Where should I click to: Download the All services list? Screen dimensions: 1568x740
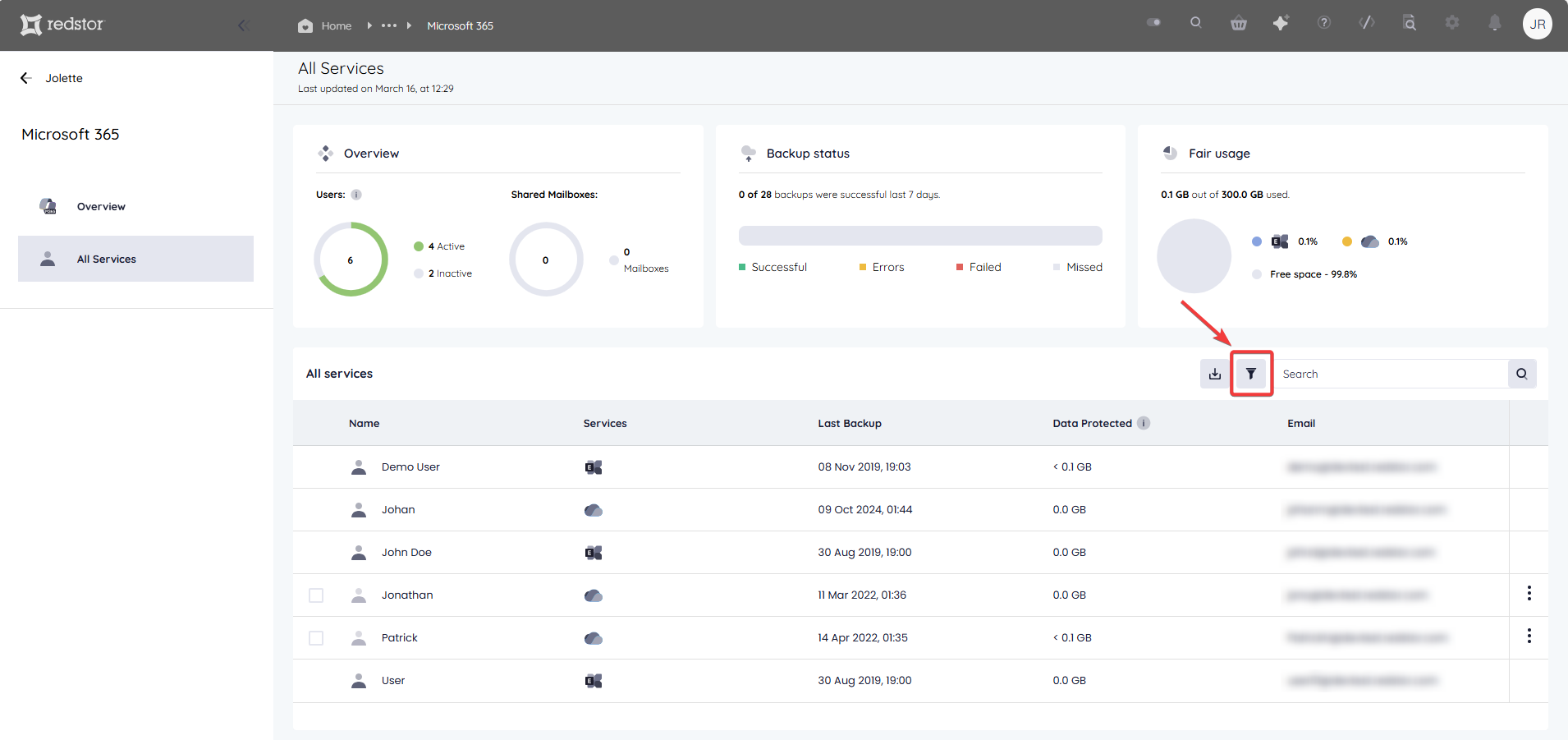[1215, 374]
